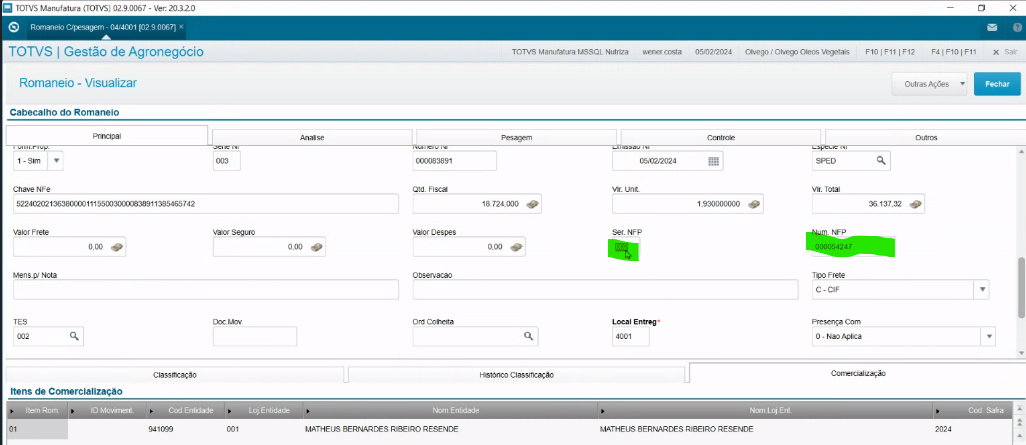1026x445 pixels.
Task: Expand the Nom Entidade column header arrow
Action: [309, 410]
